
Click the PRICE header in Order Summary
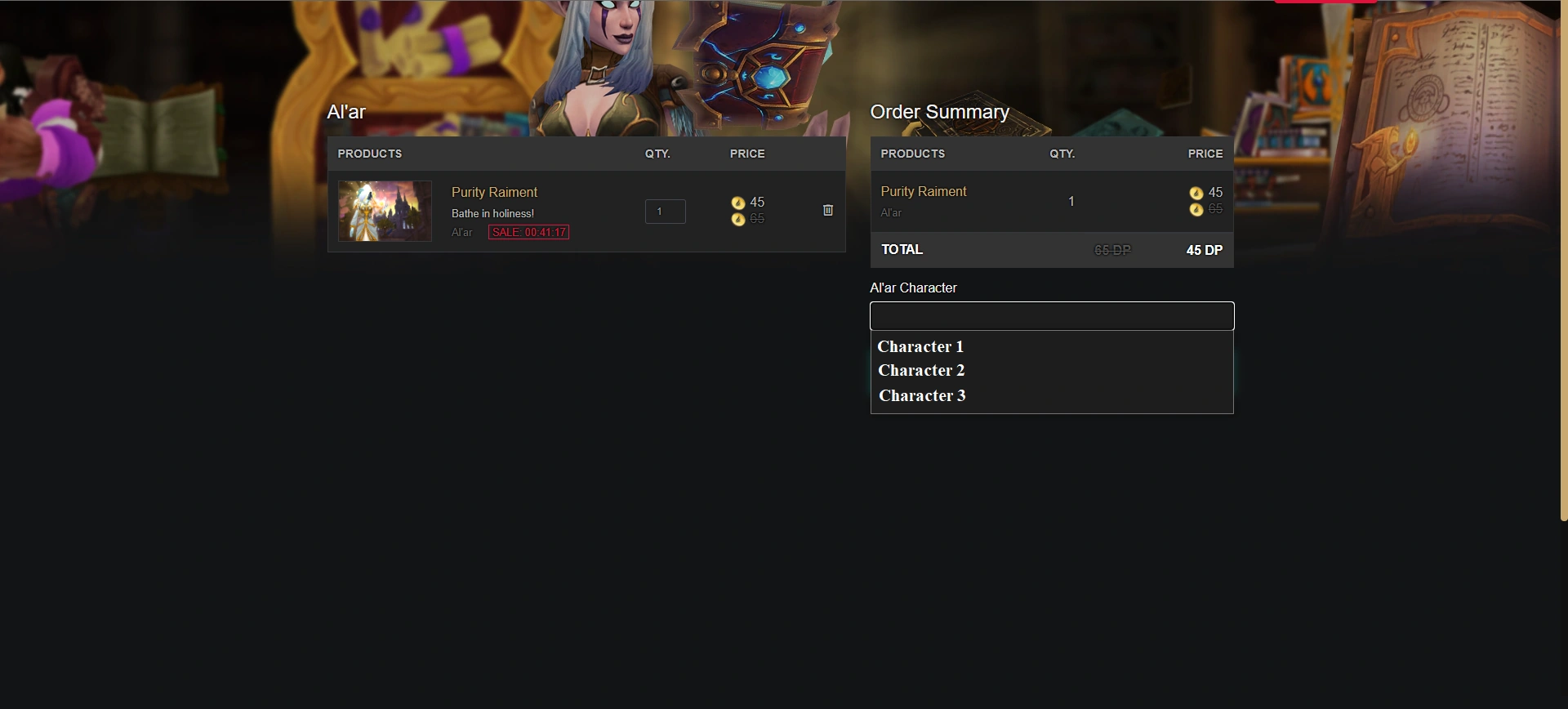[1205, 154]
